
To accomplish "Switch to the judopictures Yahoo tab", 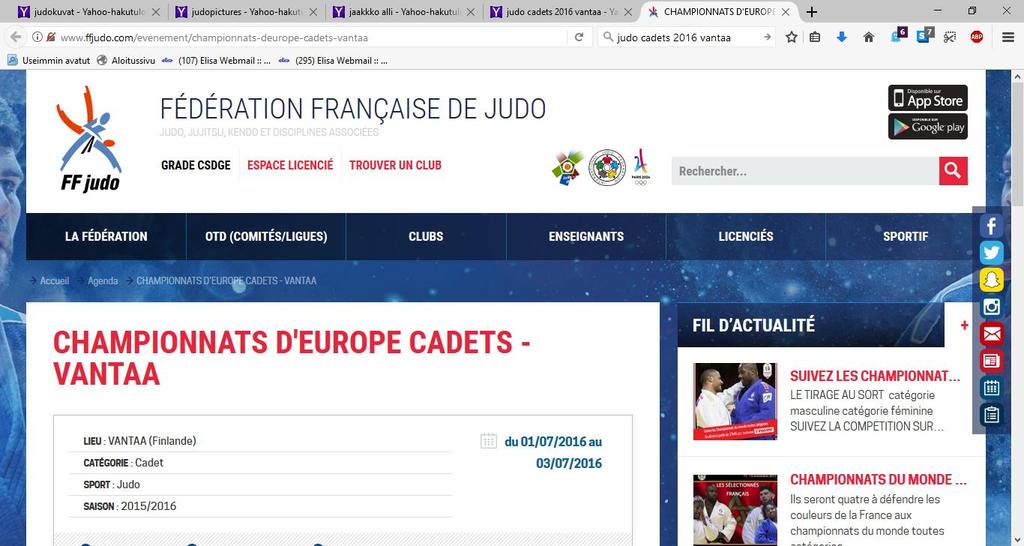I will coord(247,12).
